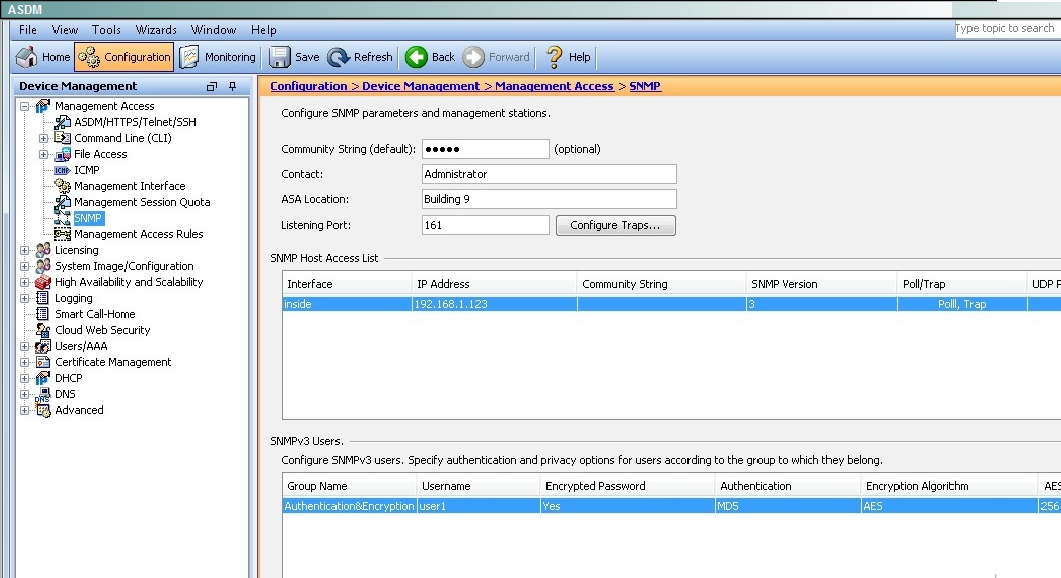Select the Management Access Rules icon

pos(62,234)
